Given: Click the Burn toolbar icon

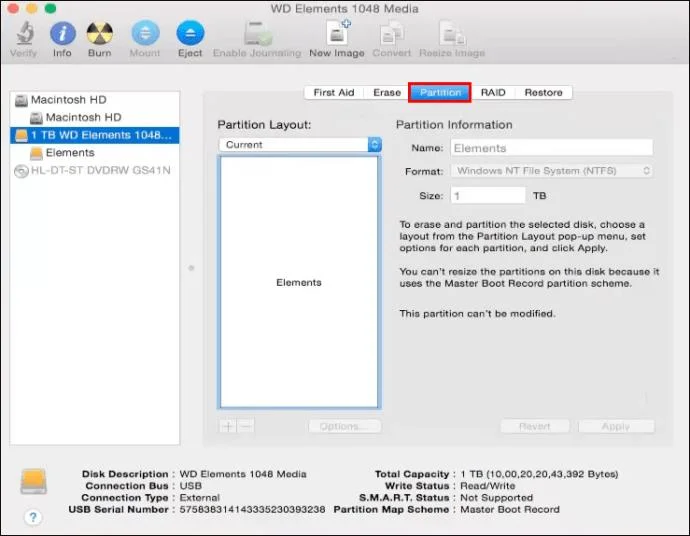Looking at the screenshot, I should 99,33.
